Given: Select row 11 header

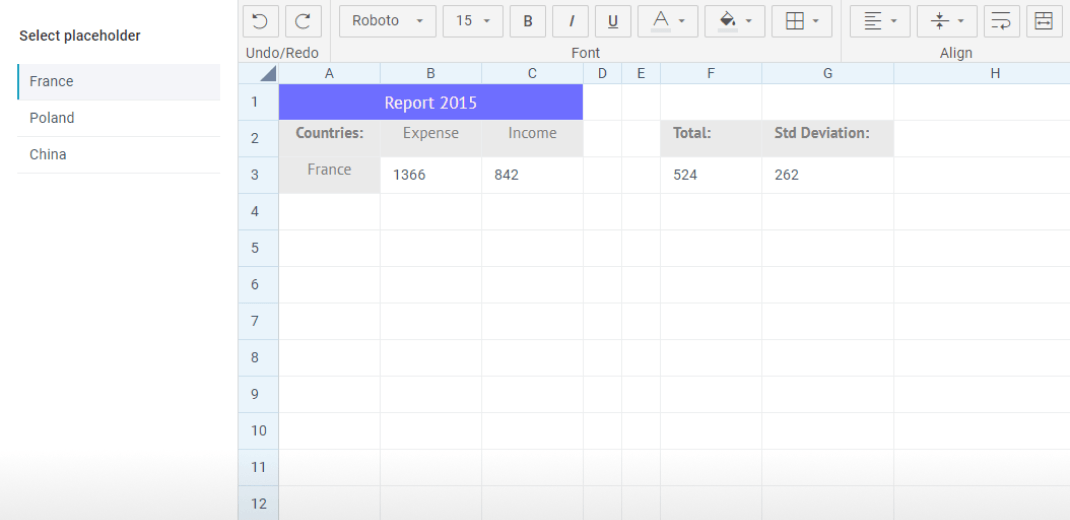Looking at the screenshot, I should (x=259, y=467).
